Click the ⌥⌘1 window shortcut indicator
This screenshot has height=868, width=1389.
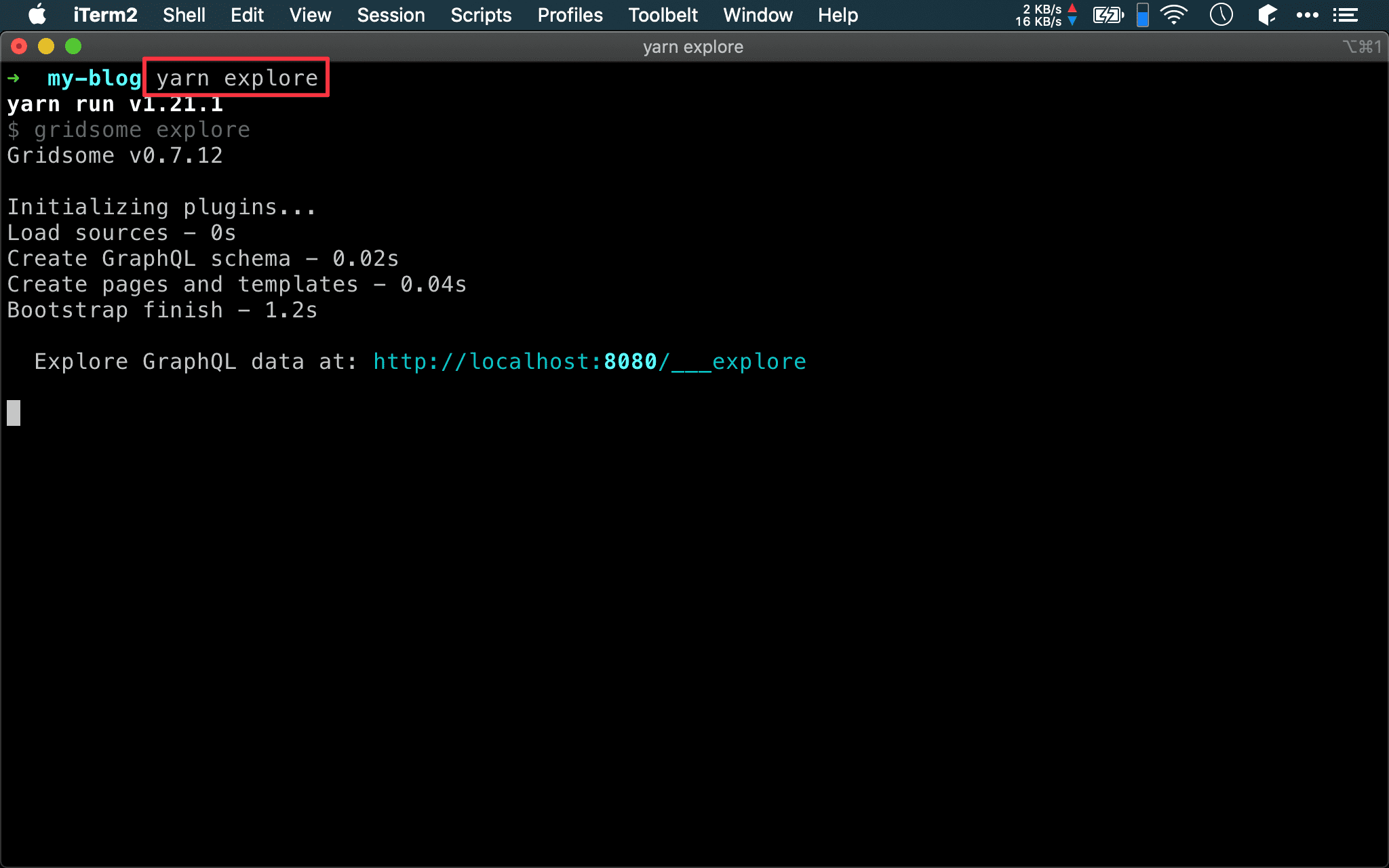pos(1361,47)
